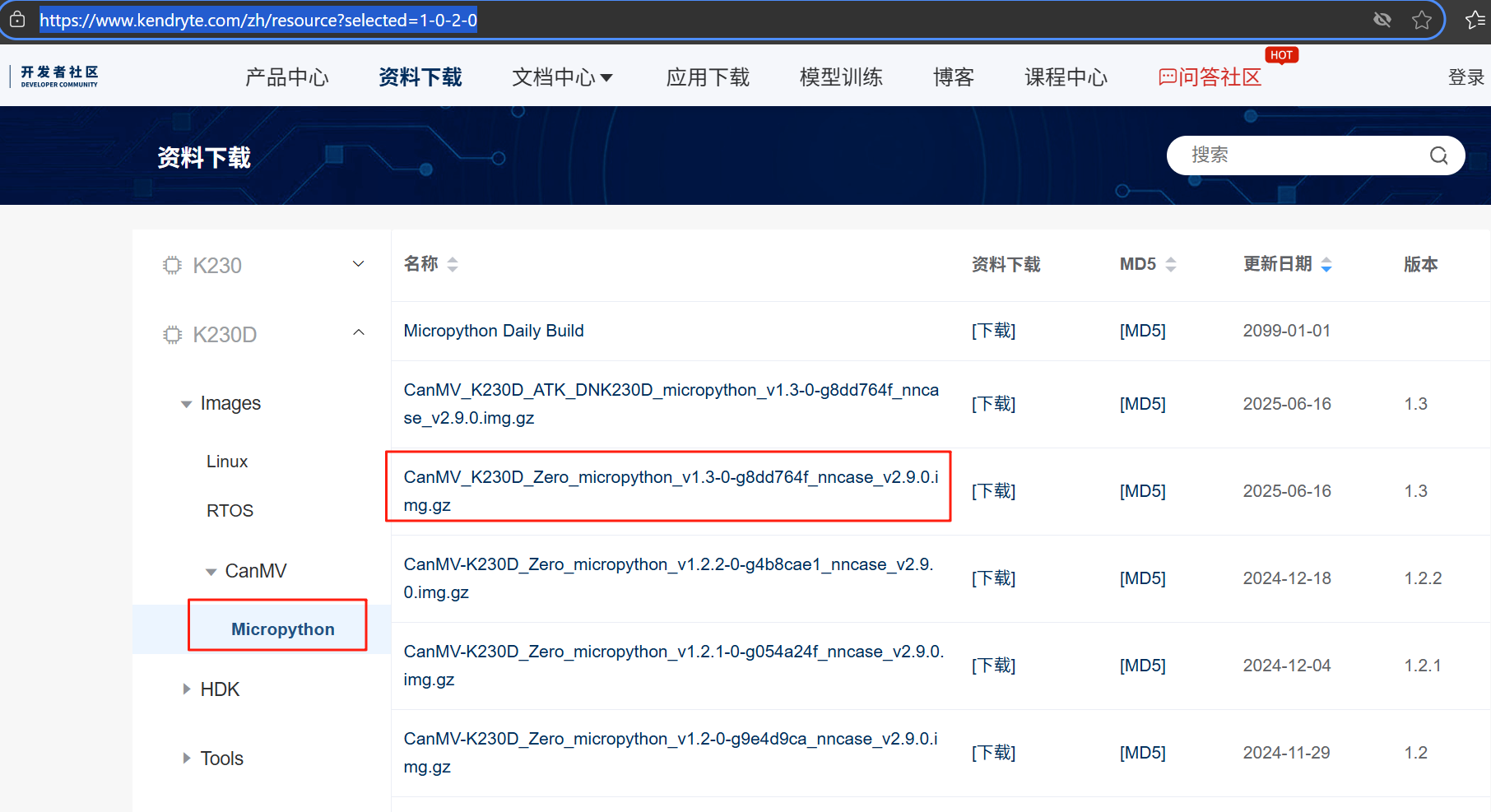Sort table by MD5 column arrows
The height and width of the screenshot is (812, 1491).
[x=1171, y=264]
